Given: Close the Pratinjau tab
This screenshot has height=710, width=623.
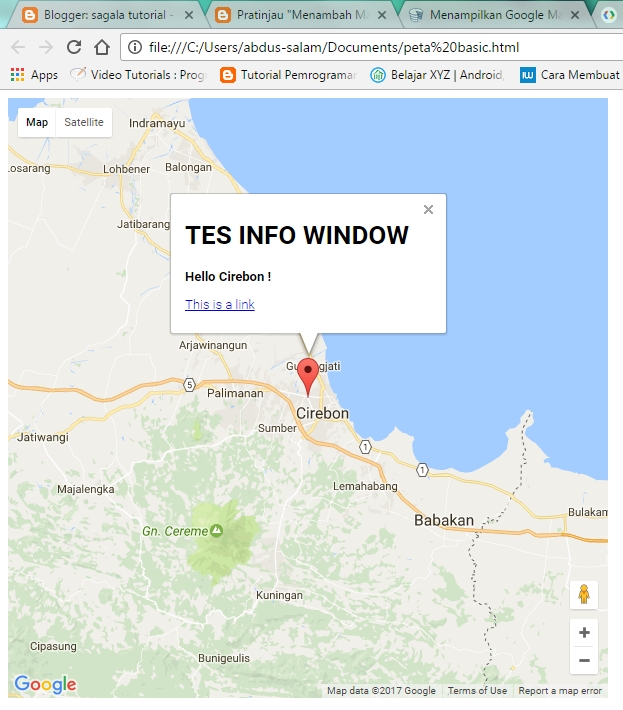Looking at the screenshot, I should [x=382, y=15].
